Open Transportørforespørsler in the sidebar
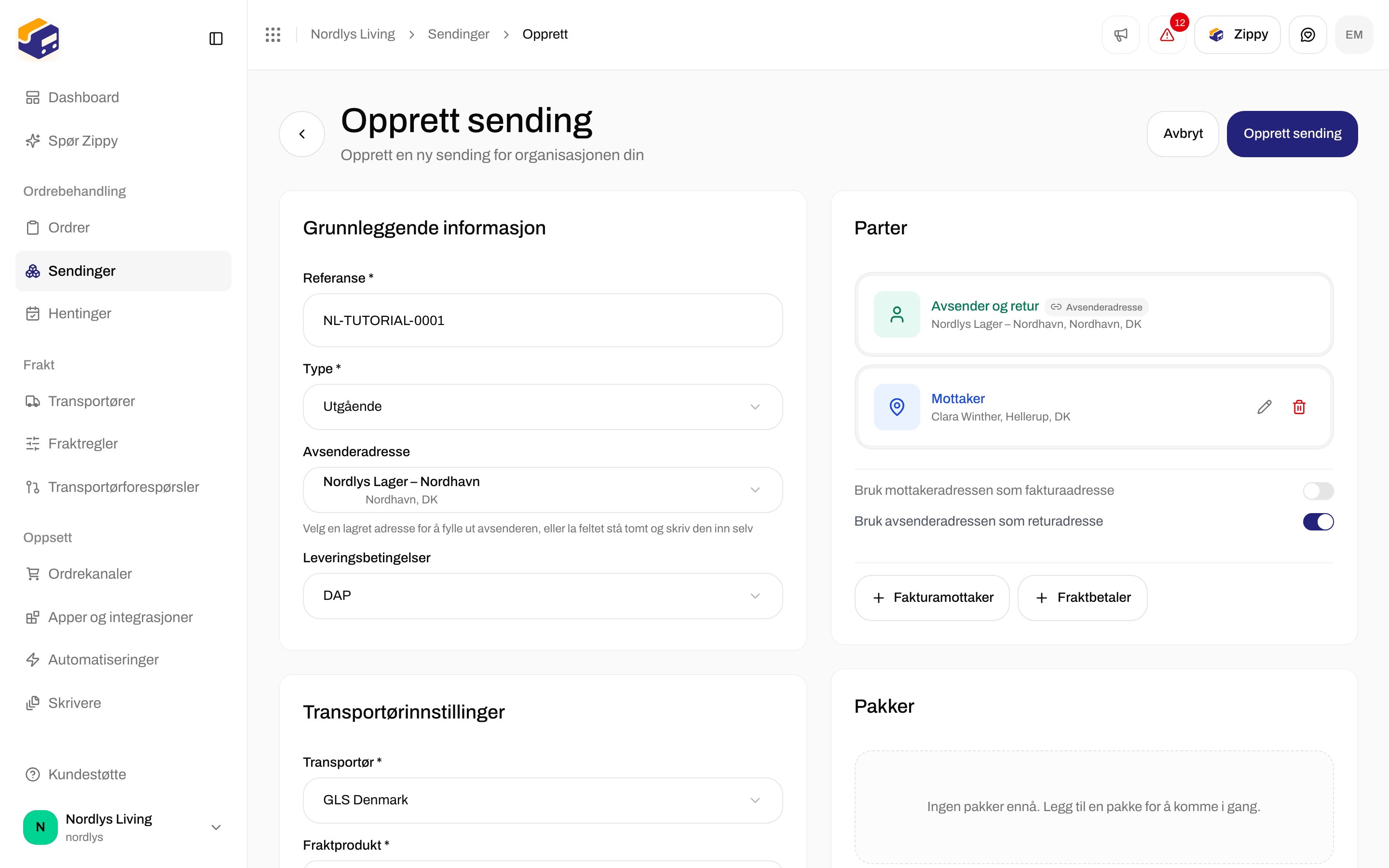This screenshot has width=1389, height=868. click(x=123, y=487)
